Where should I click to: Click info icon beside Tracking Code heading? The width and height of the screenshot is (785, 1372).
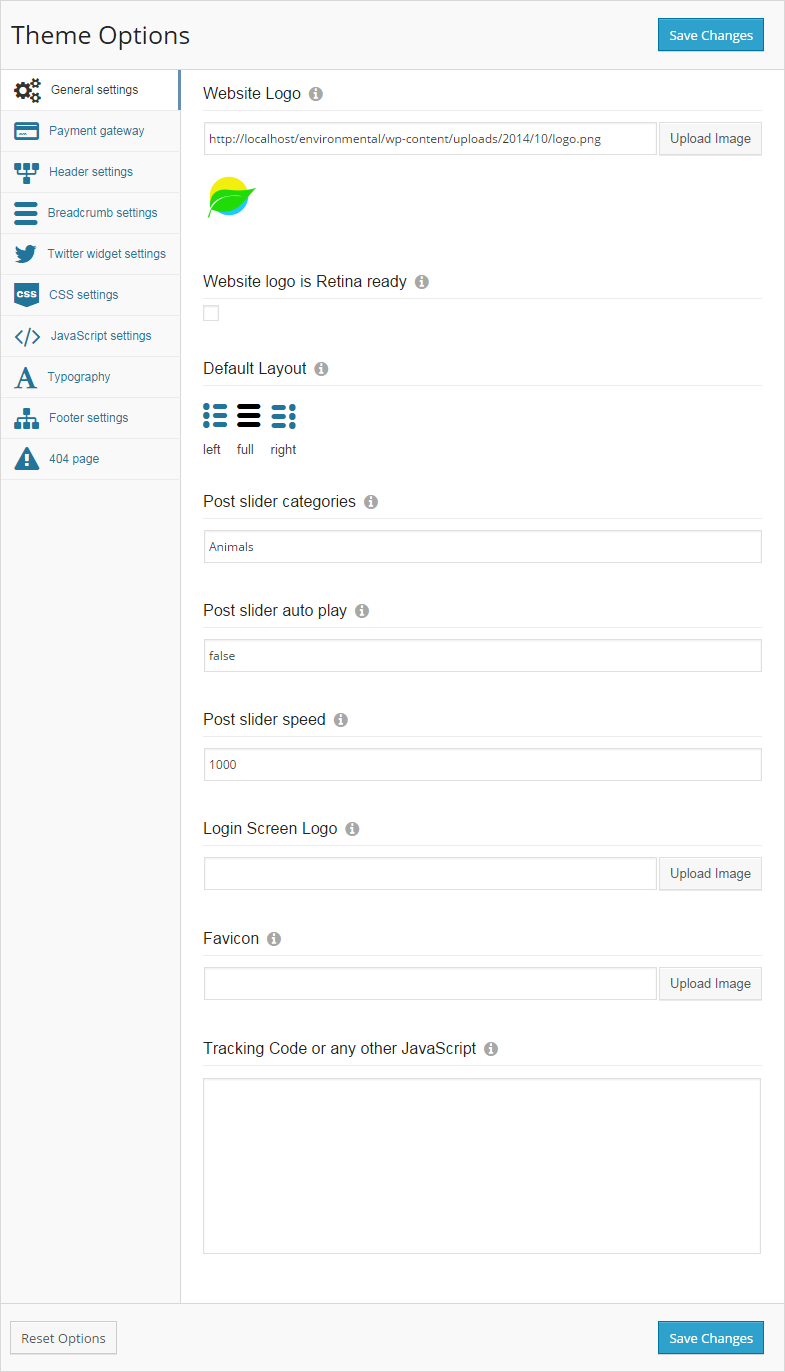click(x=491, y=1049)
